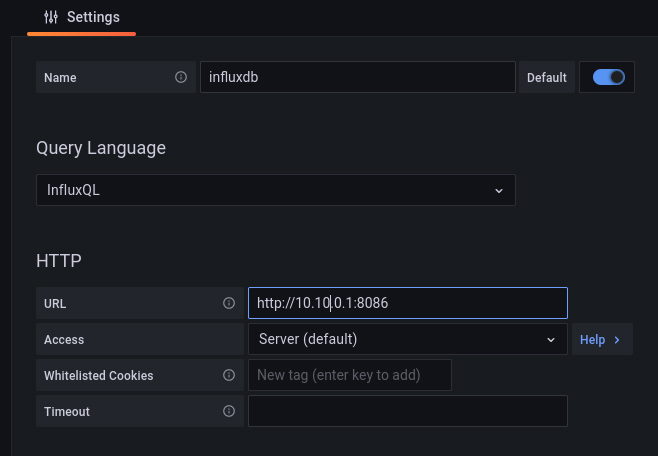Show info tooltip for Timeout field
Screen dimensions: 658x456
click(229, 411)
